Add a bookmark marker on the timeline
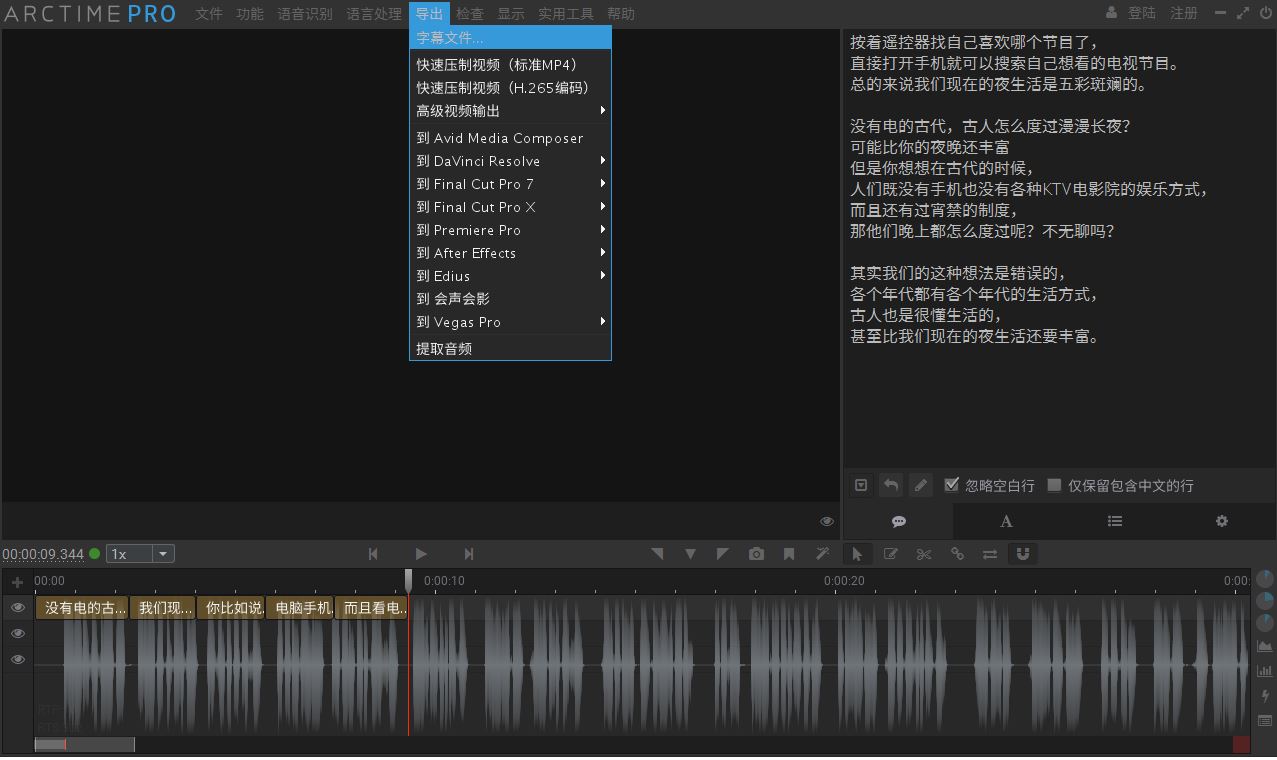Image resolution: width=1277 pixels, height=760 pixels. tap(789, 554)
